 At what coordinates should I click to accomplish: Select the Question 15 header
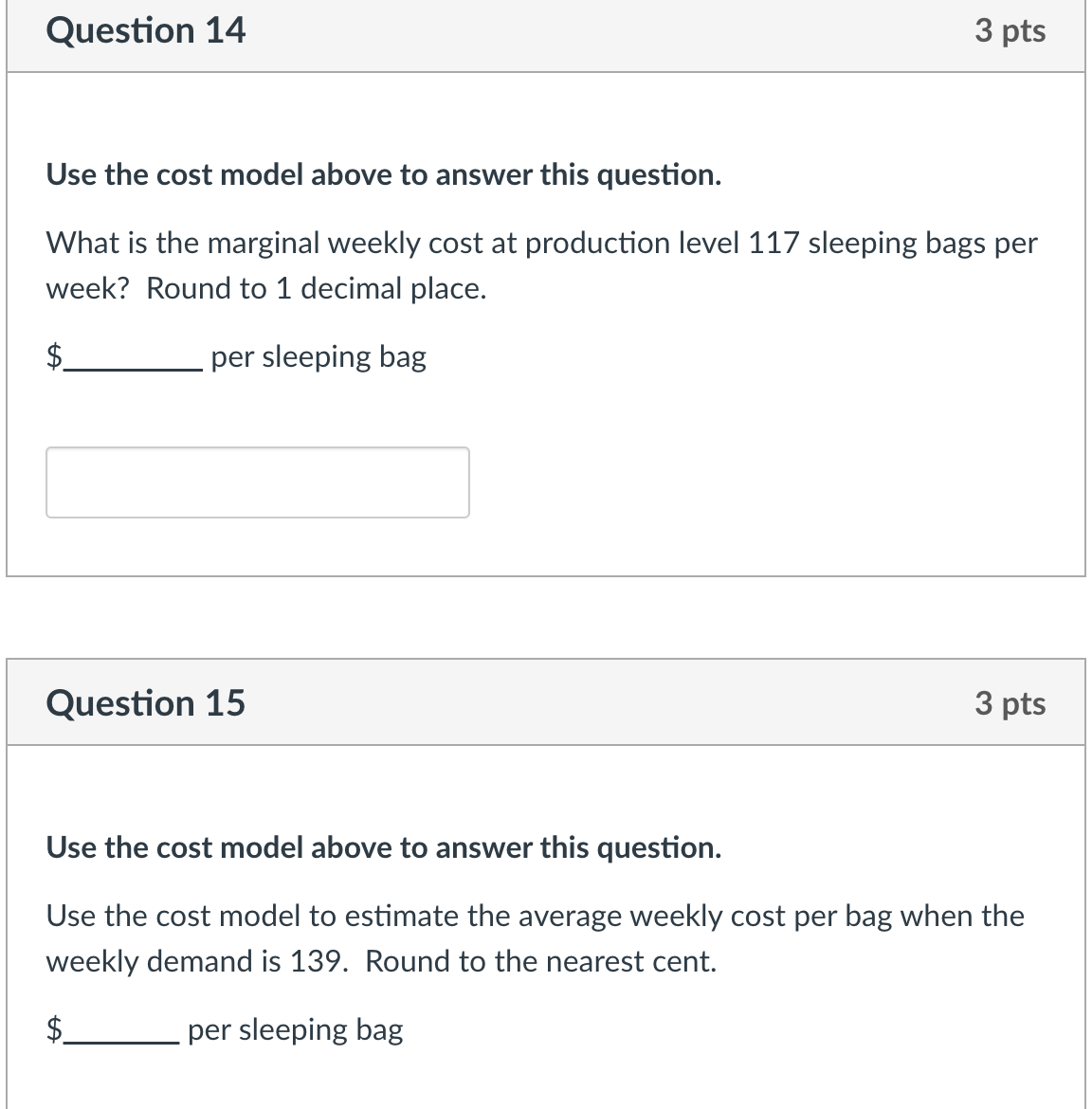point(145,702)
